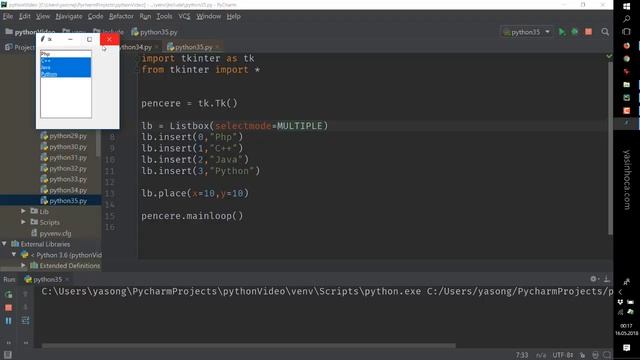The height and width of the screenshot is (360, 640).
Task: Select python35.py in the project tree
Action: (x=68, y=200)
